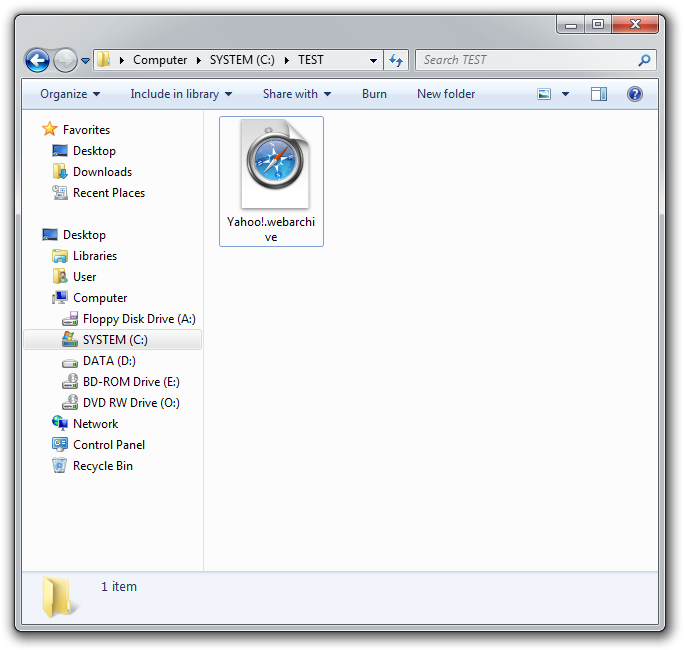Open Help with the question mark icon

click(635, 94)
